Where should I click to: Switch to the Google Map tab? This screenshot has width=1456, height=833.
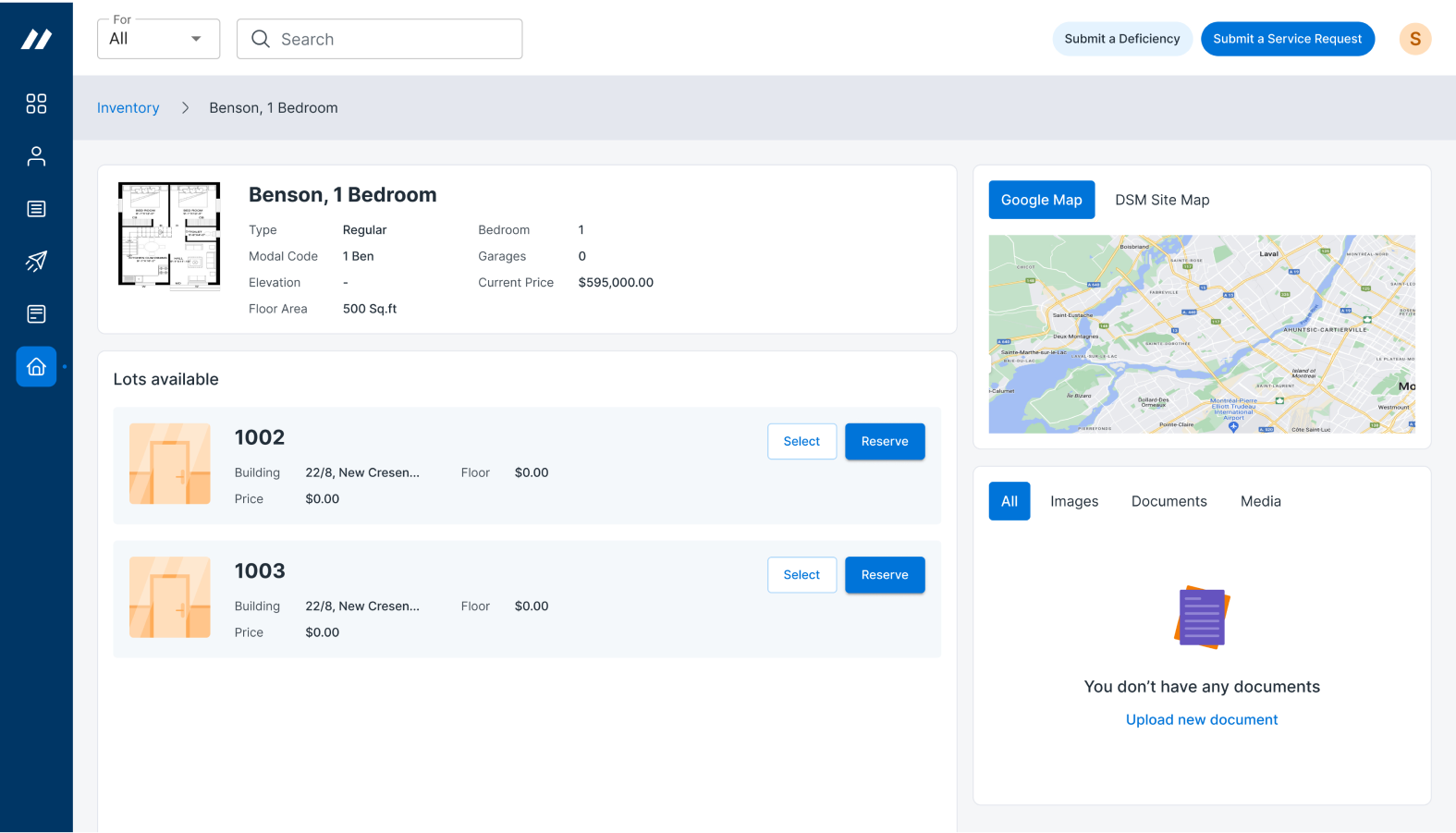pyautogui.click(x=1042, y=200)
